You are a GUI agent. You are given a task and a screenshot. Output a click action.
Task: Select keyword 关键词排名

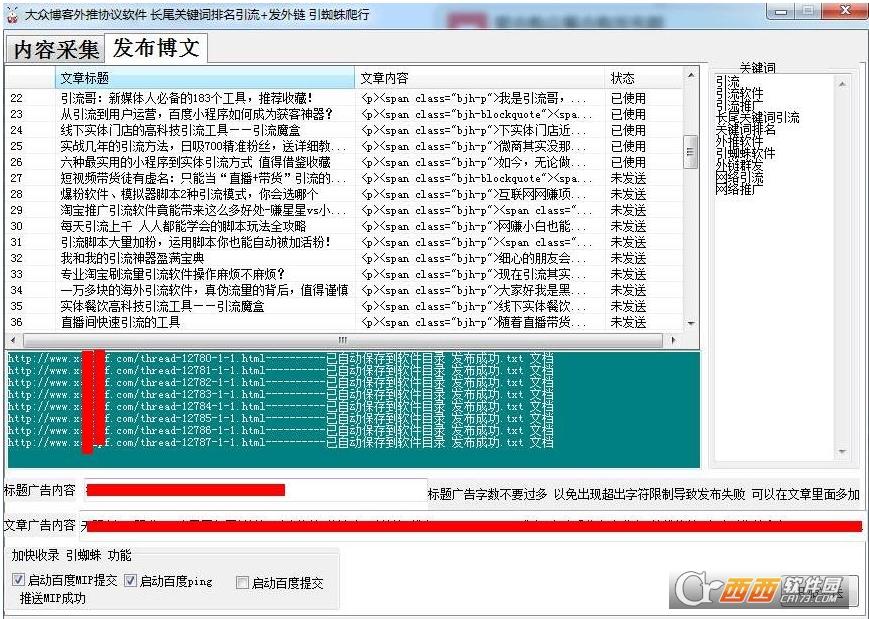point(745,130)
